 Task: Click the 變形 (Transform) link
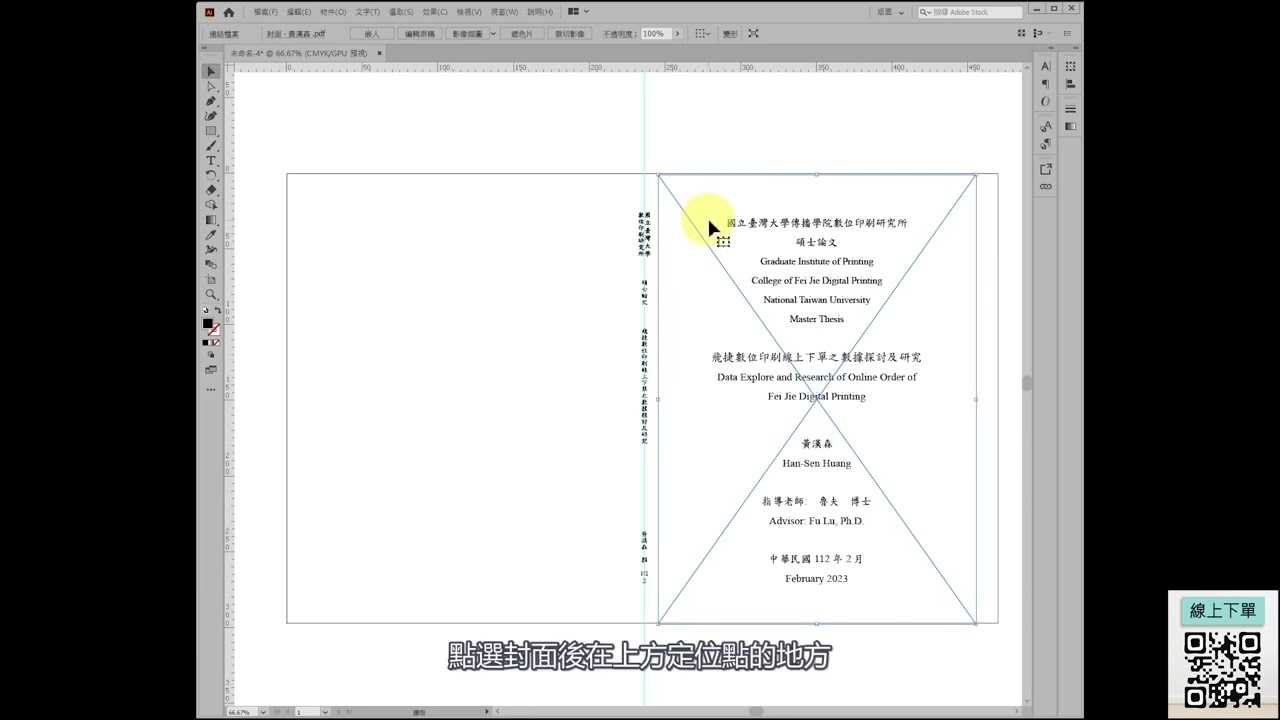tap(729, 33)
